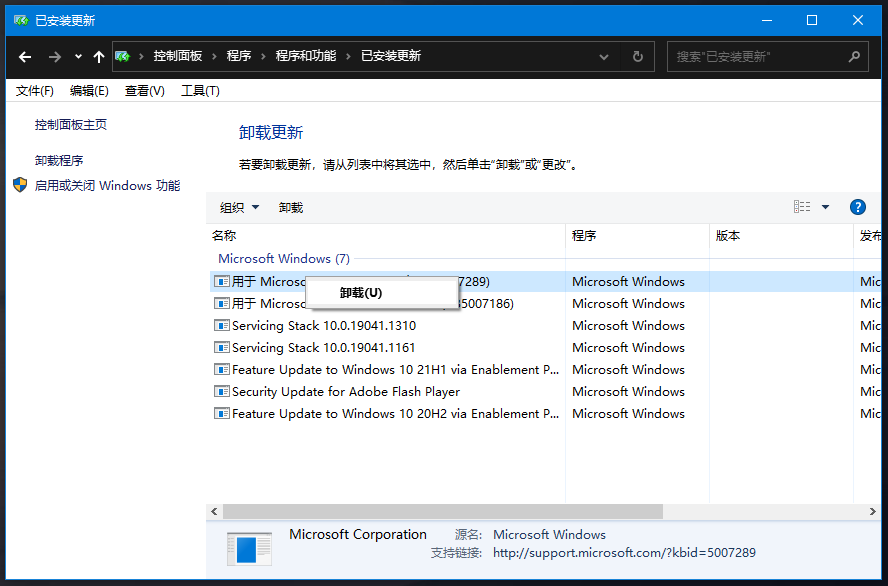888x586 pixels.
Task: Open 控制面板 in the breadcrumb
Action: tap(178, 56)
